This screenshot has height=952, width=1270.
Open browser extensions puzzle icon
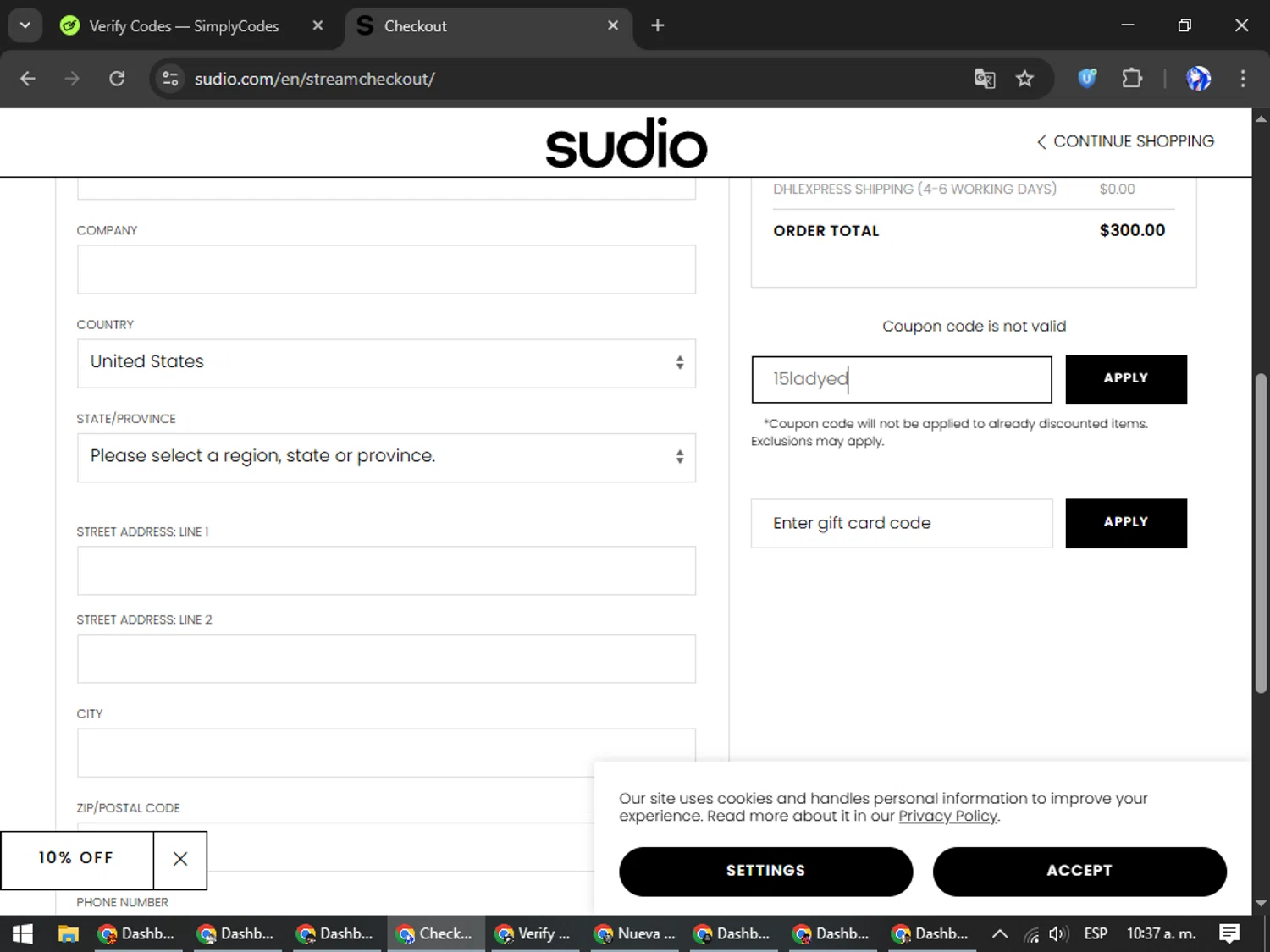tap(1132, 79)
